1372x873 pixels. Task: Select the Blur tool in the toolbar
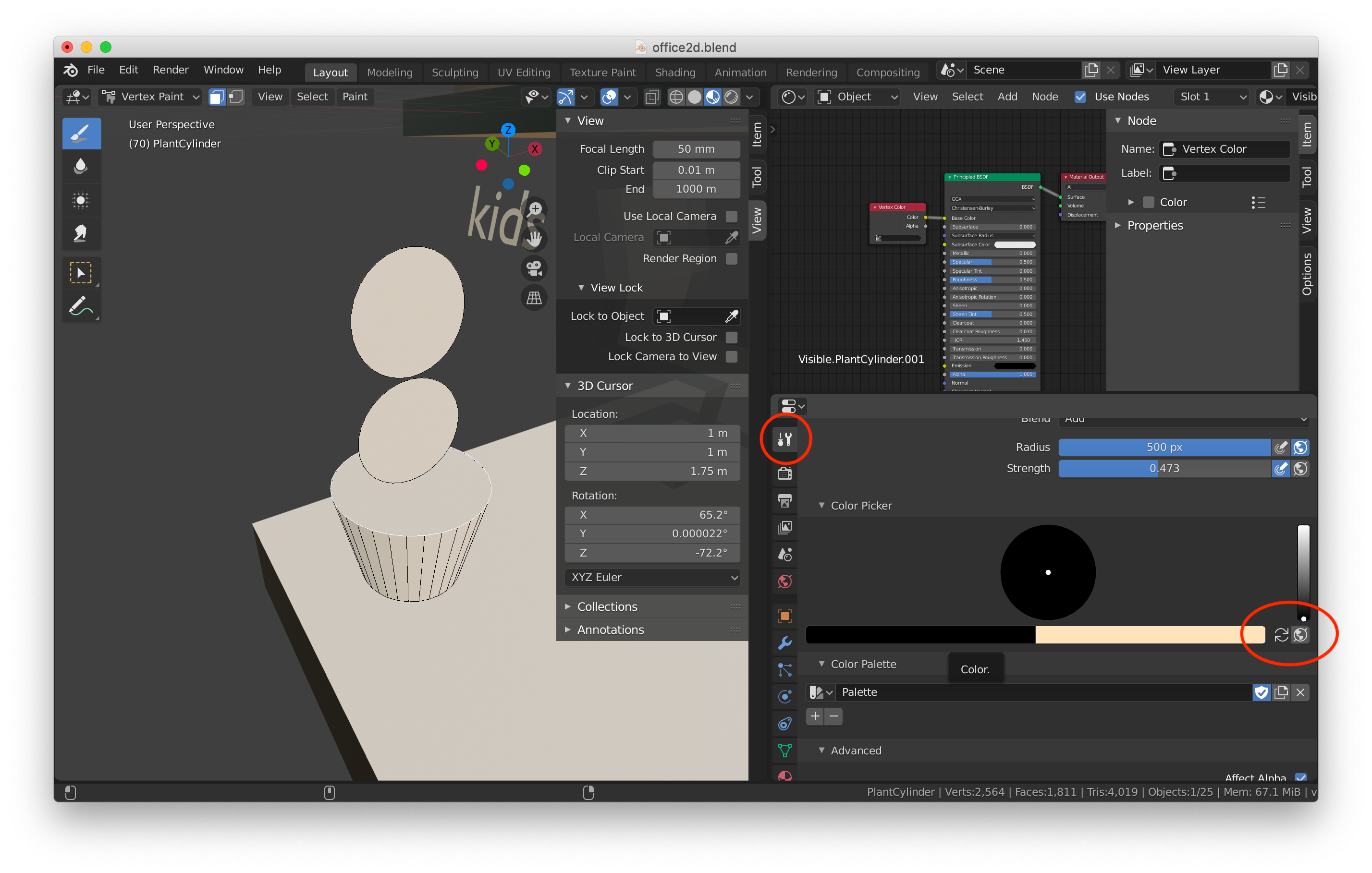[82, 166]
